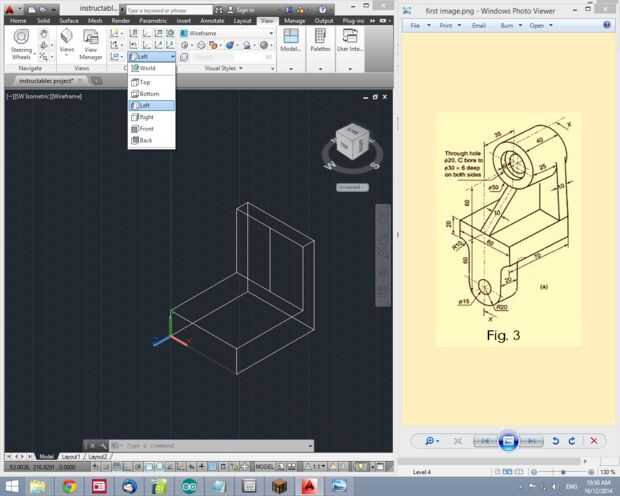The image size is (620, 496).
Task: Switch to the Parametric ribbon tab
Action: (x=153, y=21)
